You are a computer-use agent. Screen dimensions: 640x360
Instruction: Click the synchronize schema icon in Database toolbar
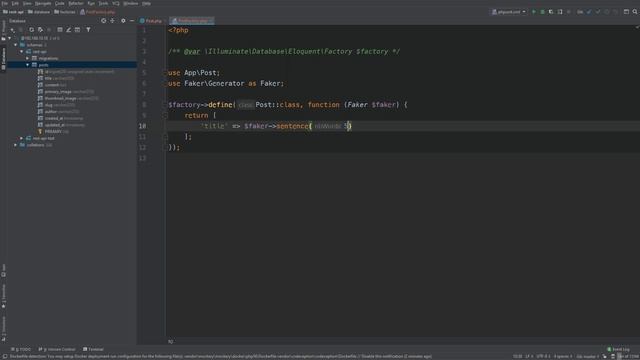[x=40, y=30]
